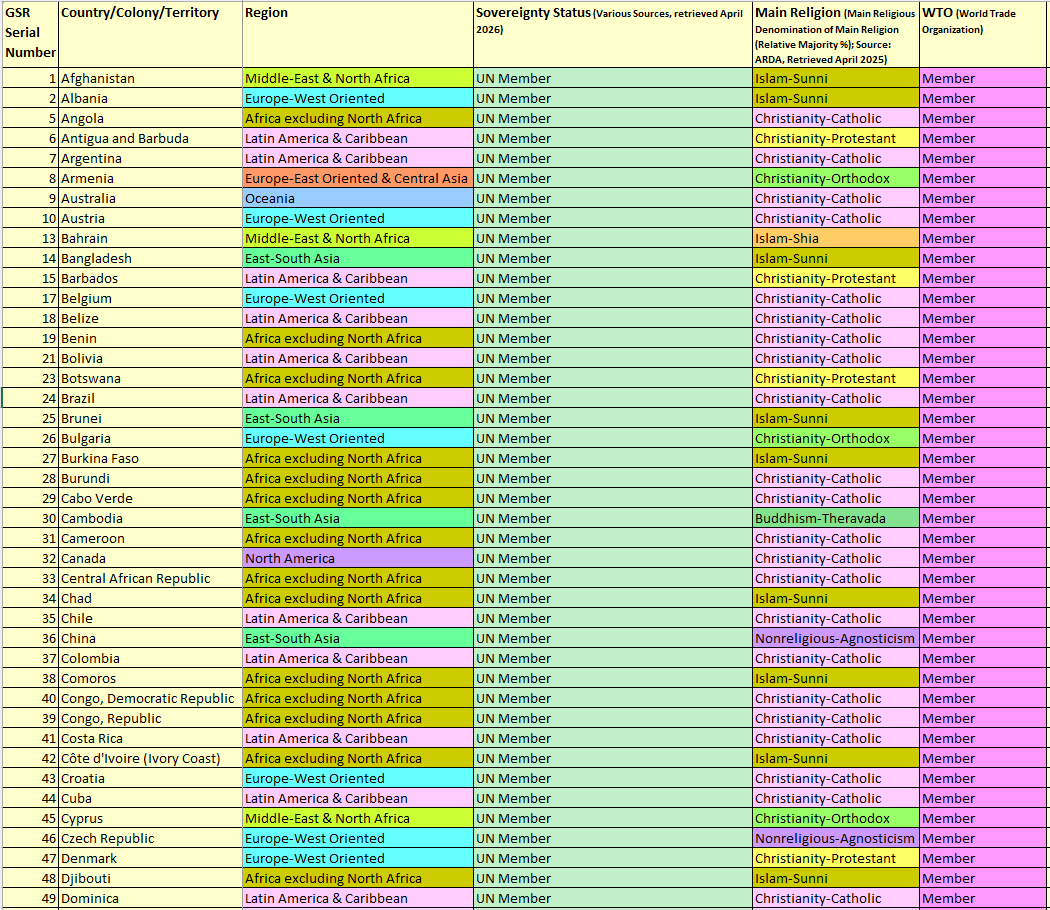
Task: Select the Cameroon country cell
Action: (150, 538)
